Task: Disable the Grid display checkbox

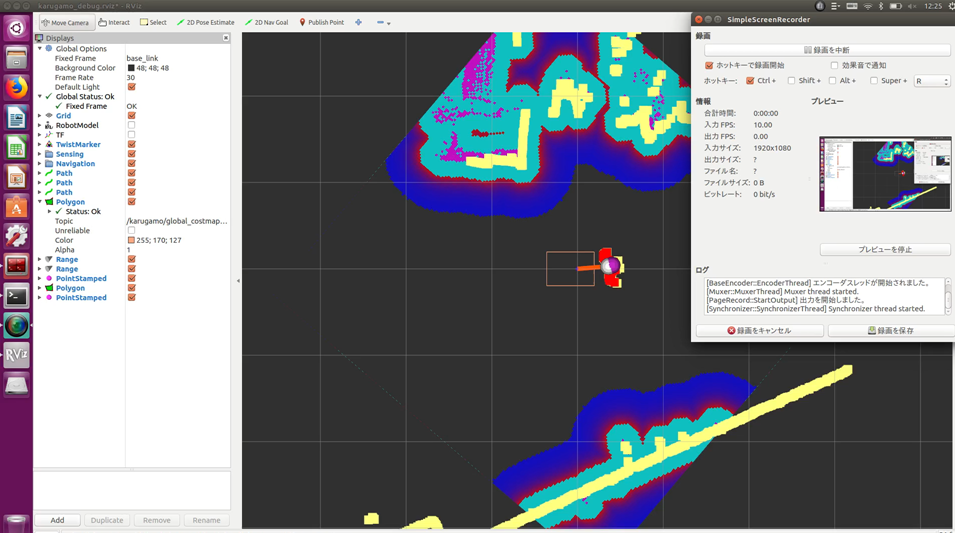Action: [131, 116]
